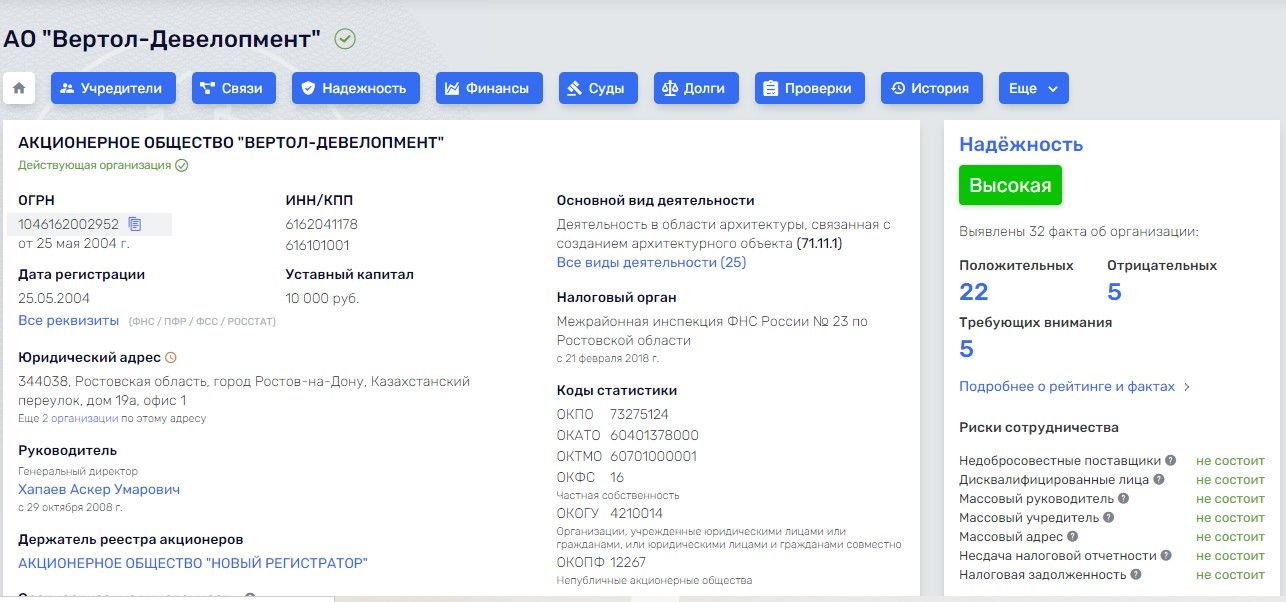Open the Финансы tab
This screenshot has width=1286, height=602.
pos(489,88)
